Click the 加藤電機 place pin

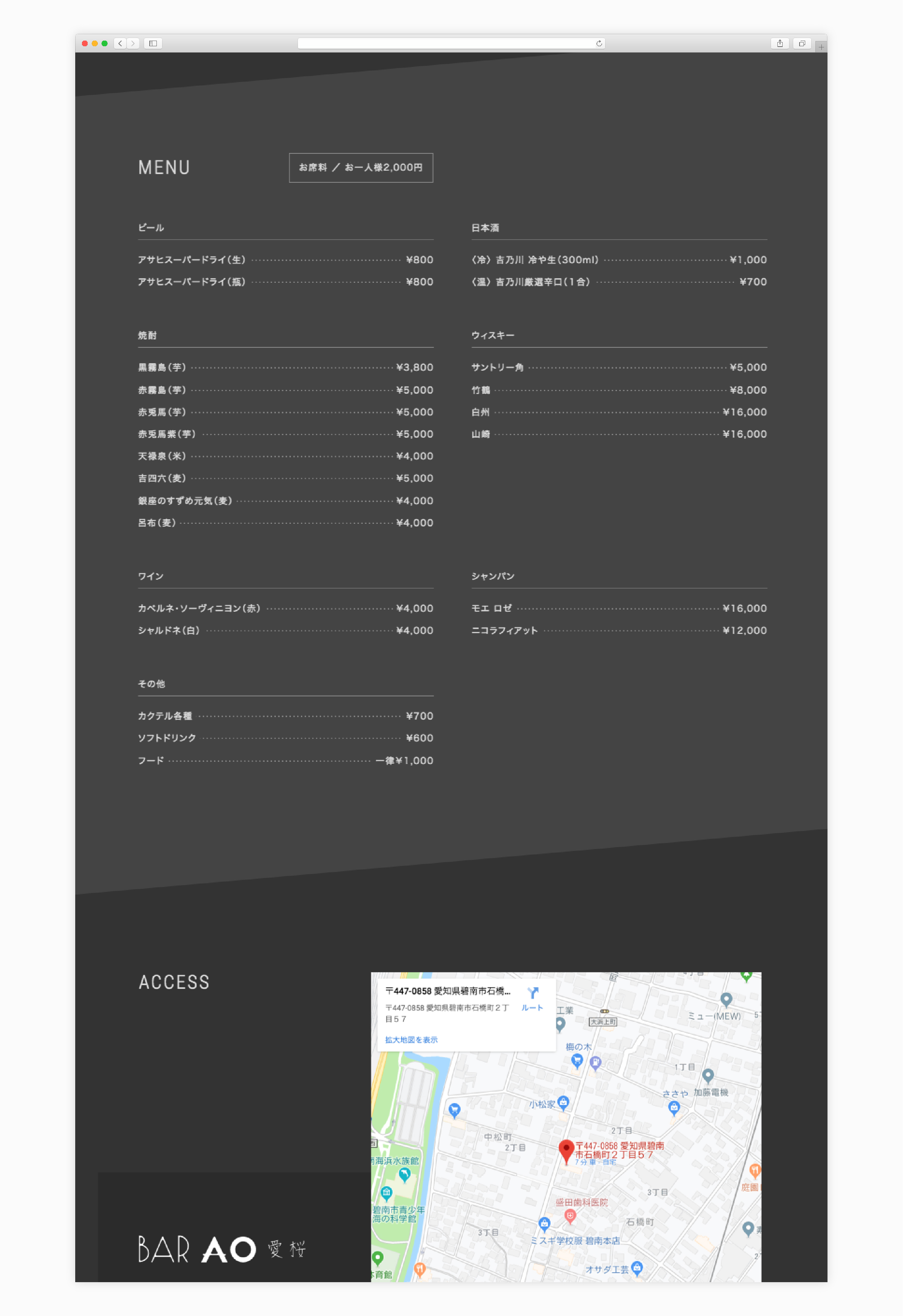[707, 1075]
